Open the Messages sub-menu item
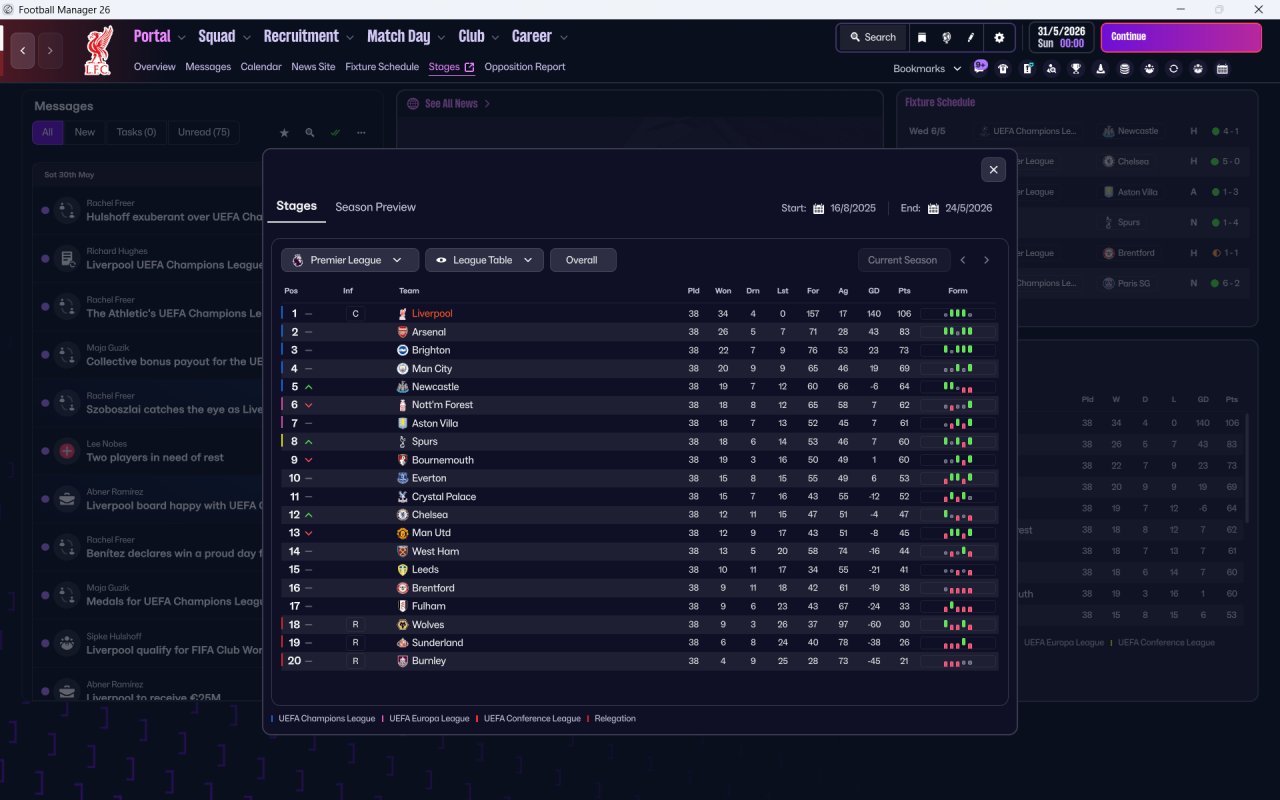The width and height of the screenshot is (1280, 800). click(208, 67)
